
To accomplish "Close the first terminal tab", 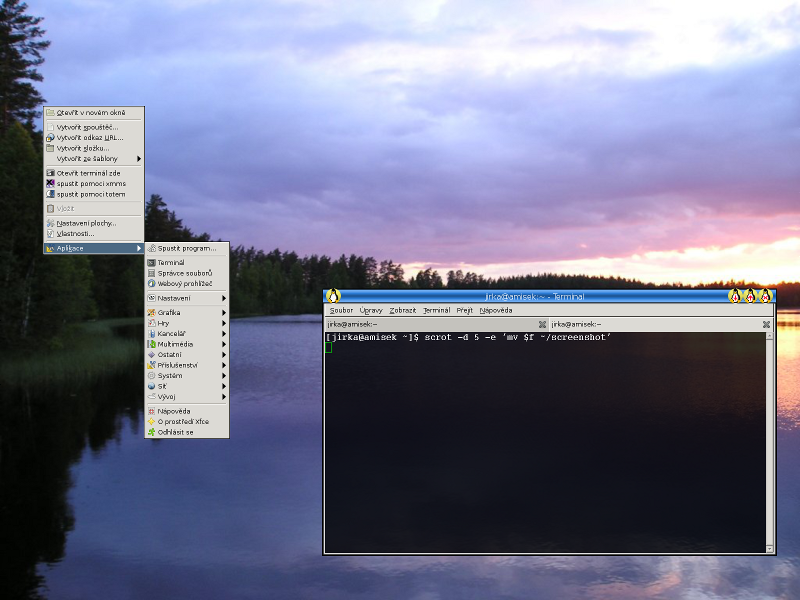I will tap(542, 324).
